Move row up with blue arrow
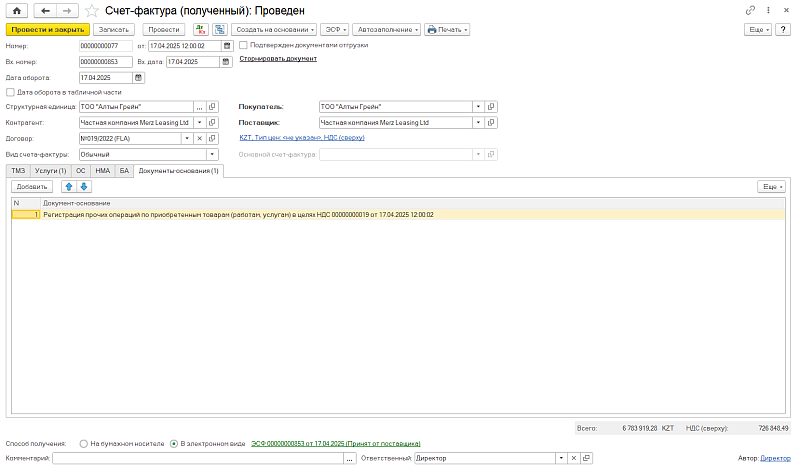This screenshot has height=470, width=800. point(69,187)
